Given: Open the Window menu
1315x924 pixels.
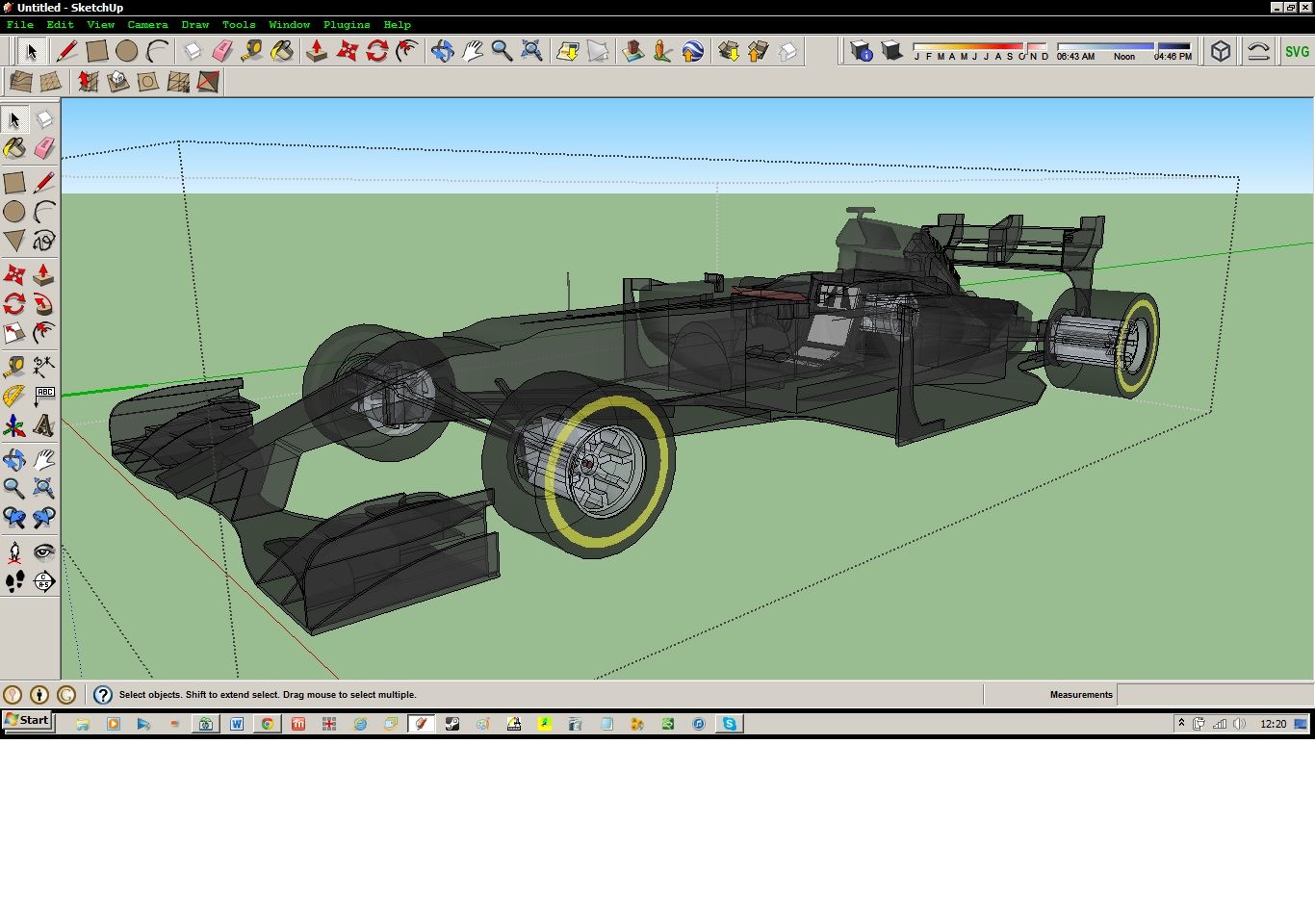Looking at the screenshot, I should [x=290, y=24].
